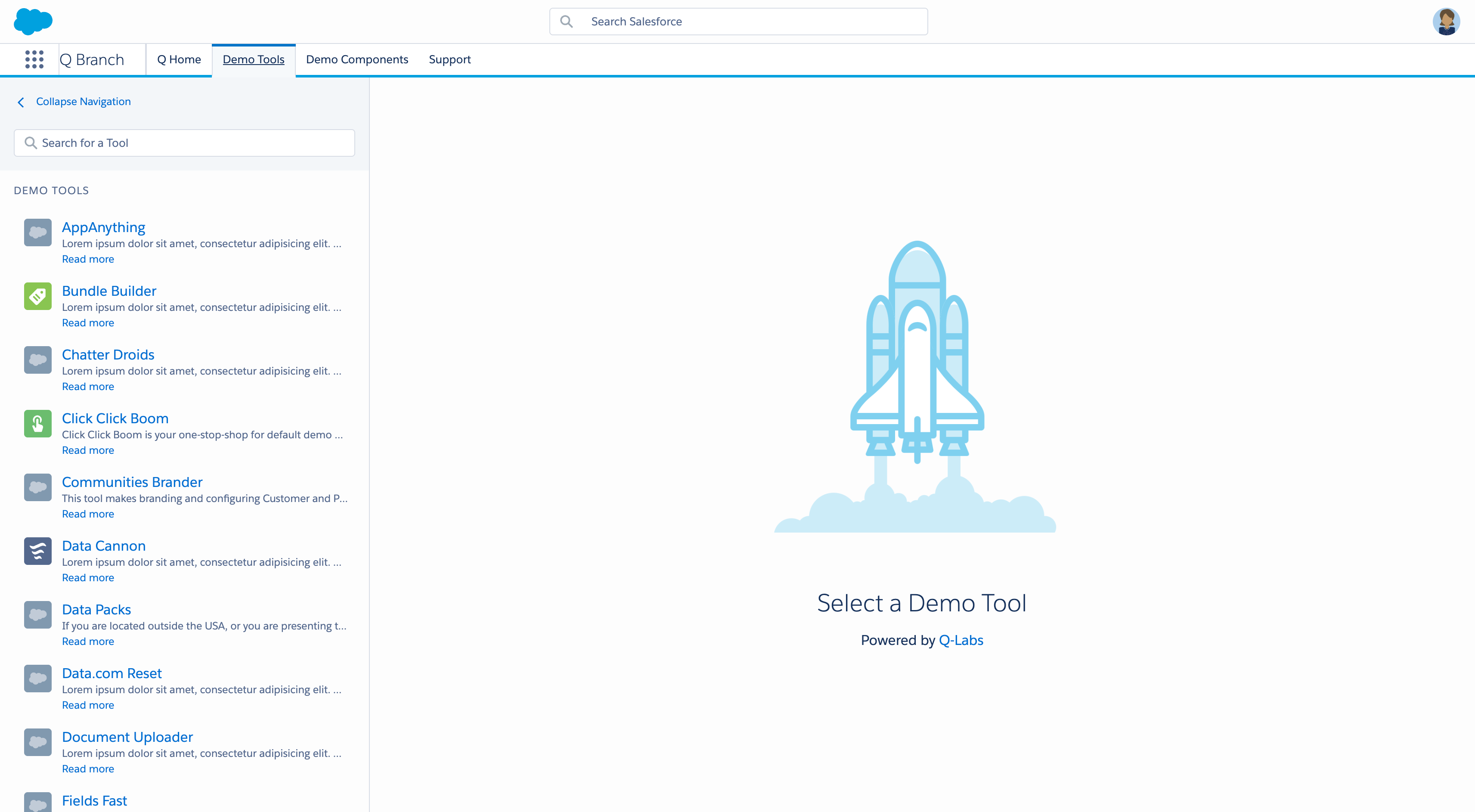Click the AppAnything tool icon
This screenshot has width=1475, height=812.
(x=38, y=232)
